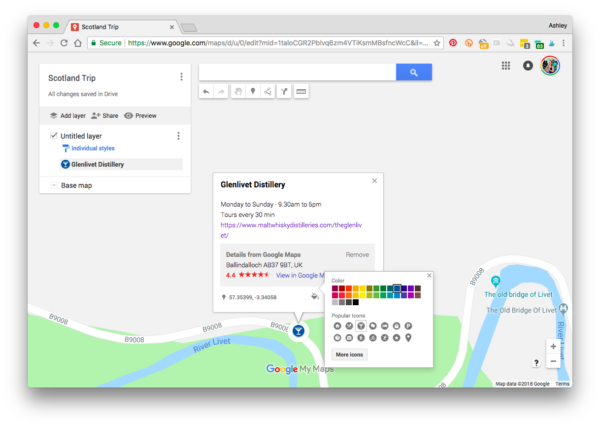Select Glenlivet Distillery in layer list
Screen dimensions: 600x427
(122, 164)
